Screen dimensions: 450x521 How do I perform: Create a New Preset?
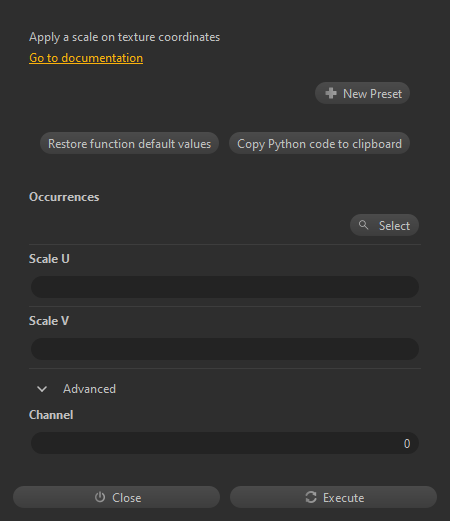pyautogui.click(x=362, y=93)
